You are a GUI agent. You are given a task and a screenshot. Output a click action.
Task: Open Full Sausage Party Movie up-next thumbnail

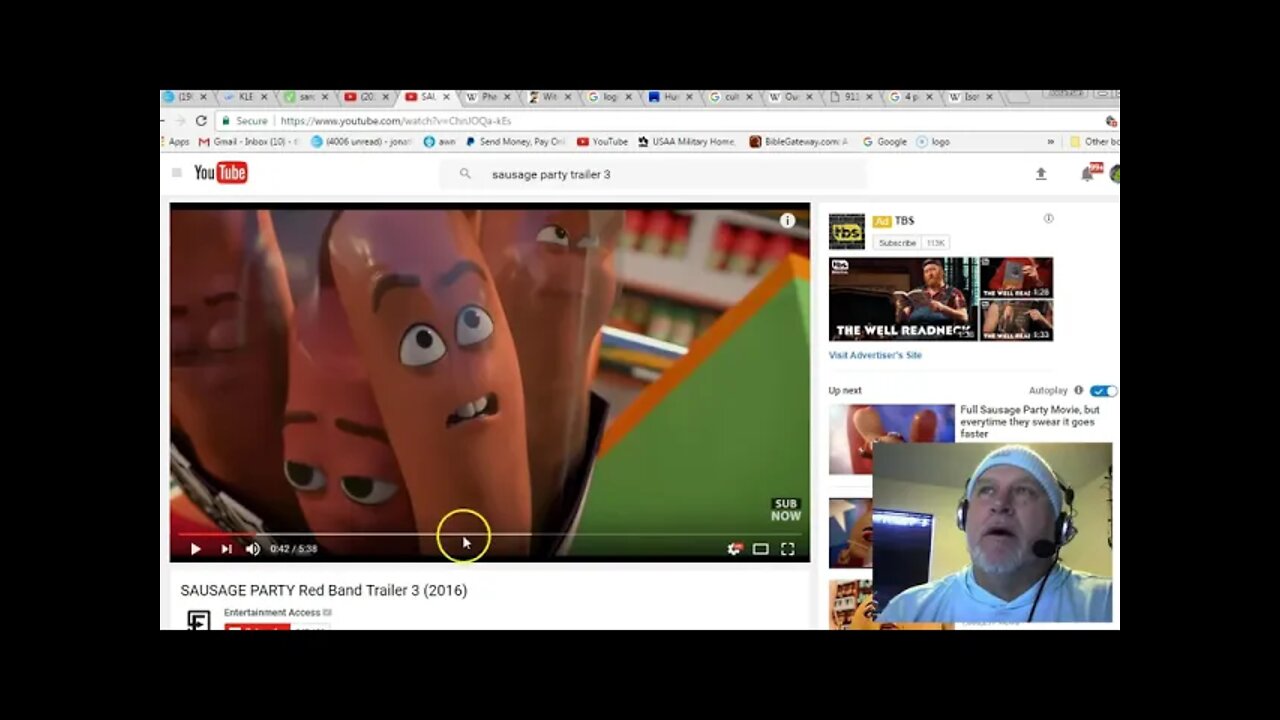tap(892, 439)
